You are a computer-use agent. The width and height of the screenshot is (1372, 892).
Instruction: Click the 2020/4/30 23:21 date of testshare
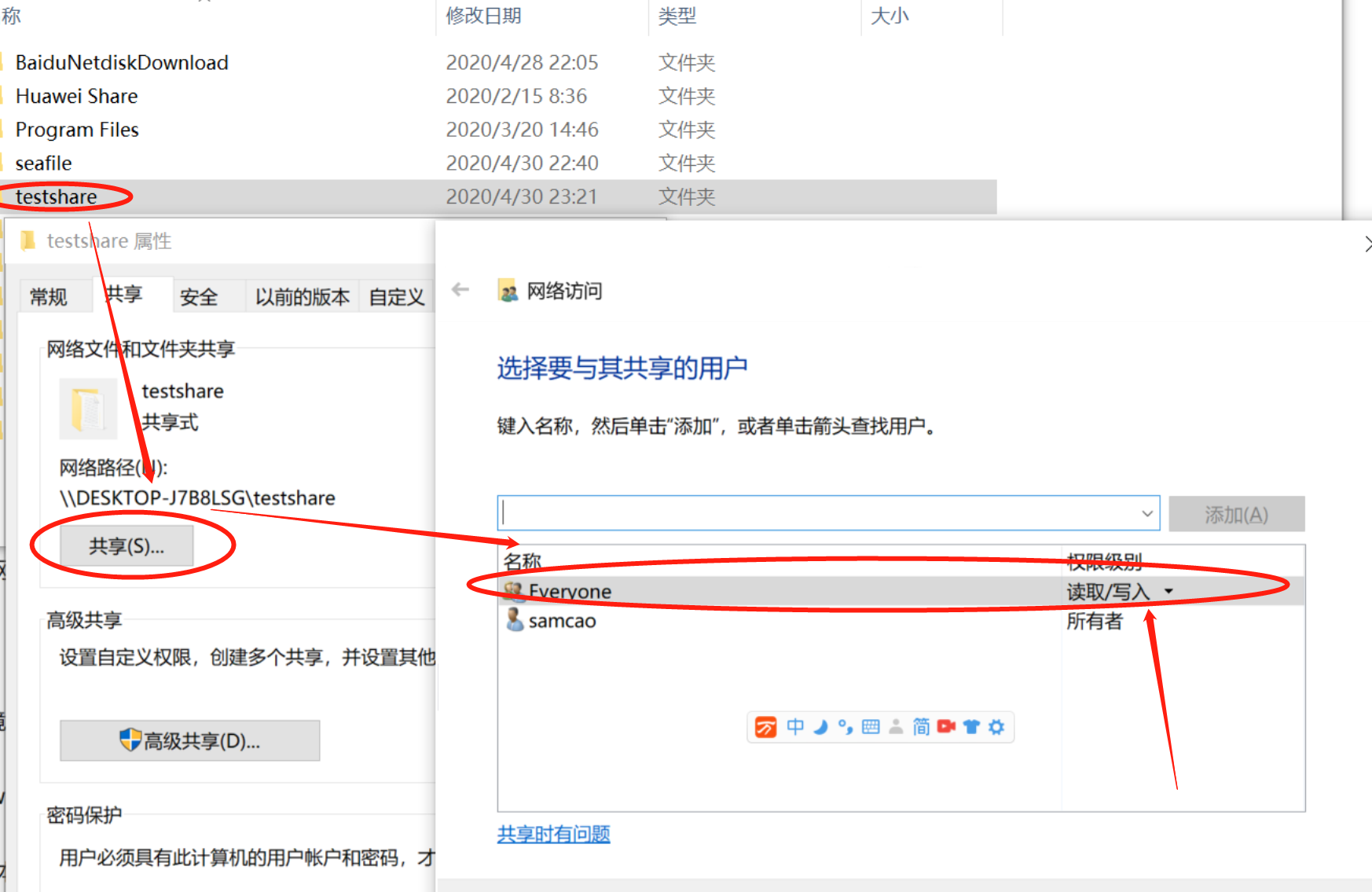point(522,196)
